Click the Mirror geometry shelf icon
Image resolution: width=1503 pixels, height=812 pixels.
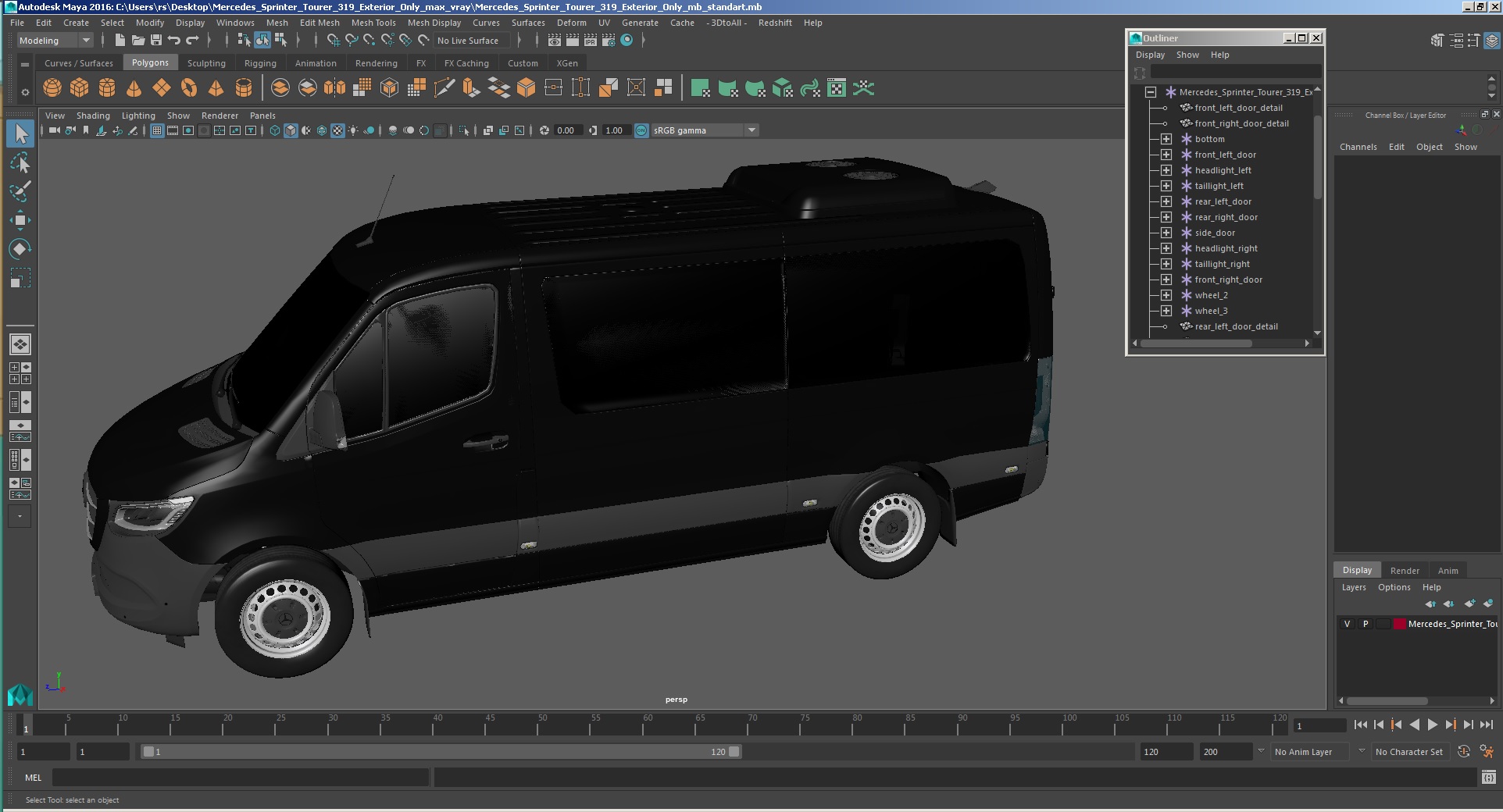[x=335, y=88]
